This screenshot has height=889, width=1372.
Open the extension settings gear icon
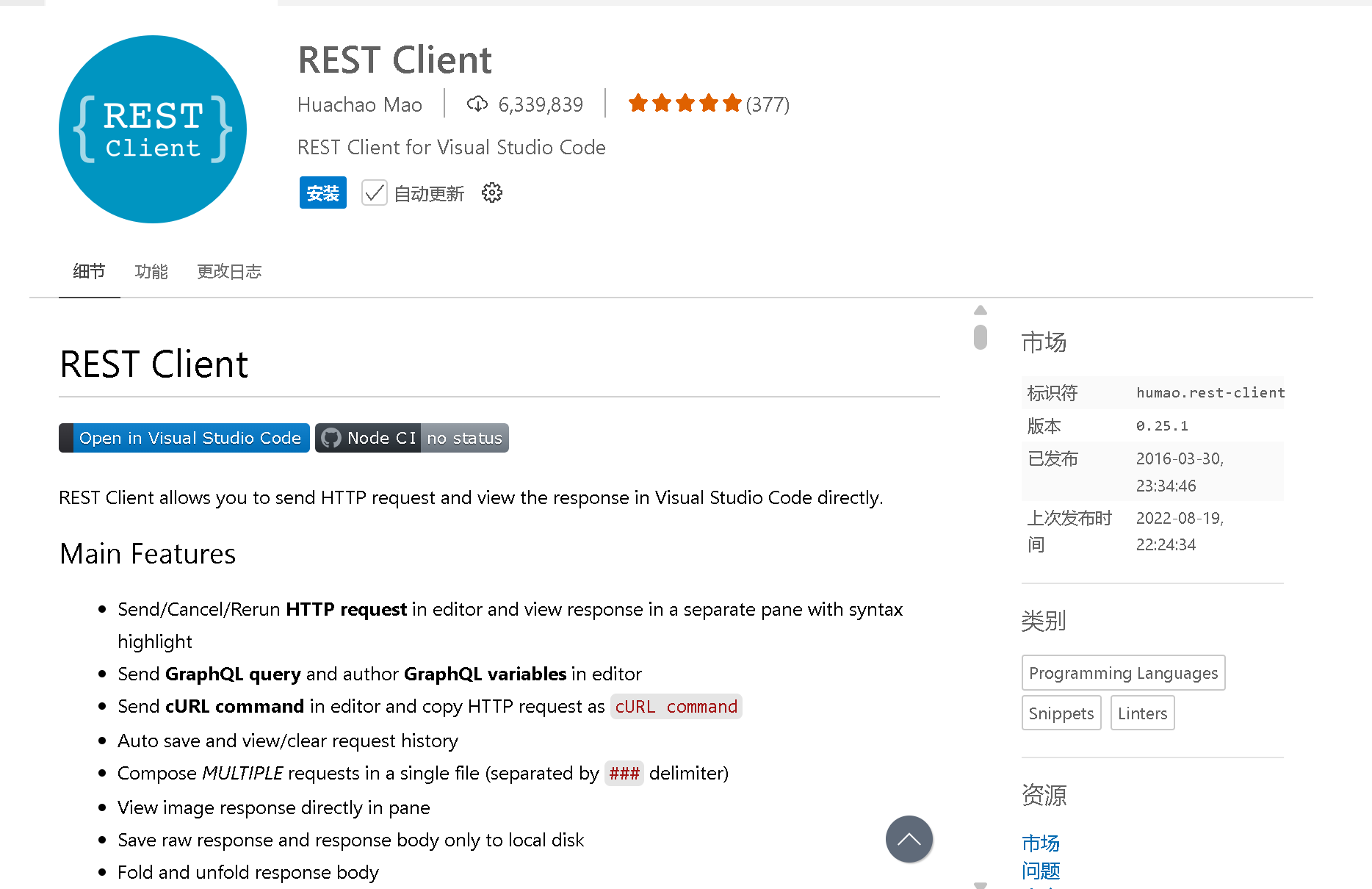point(491,193)
